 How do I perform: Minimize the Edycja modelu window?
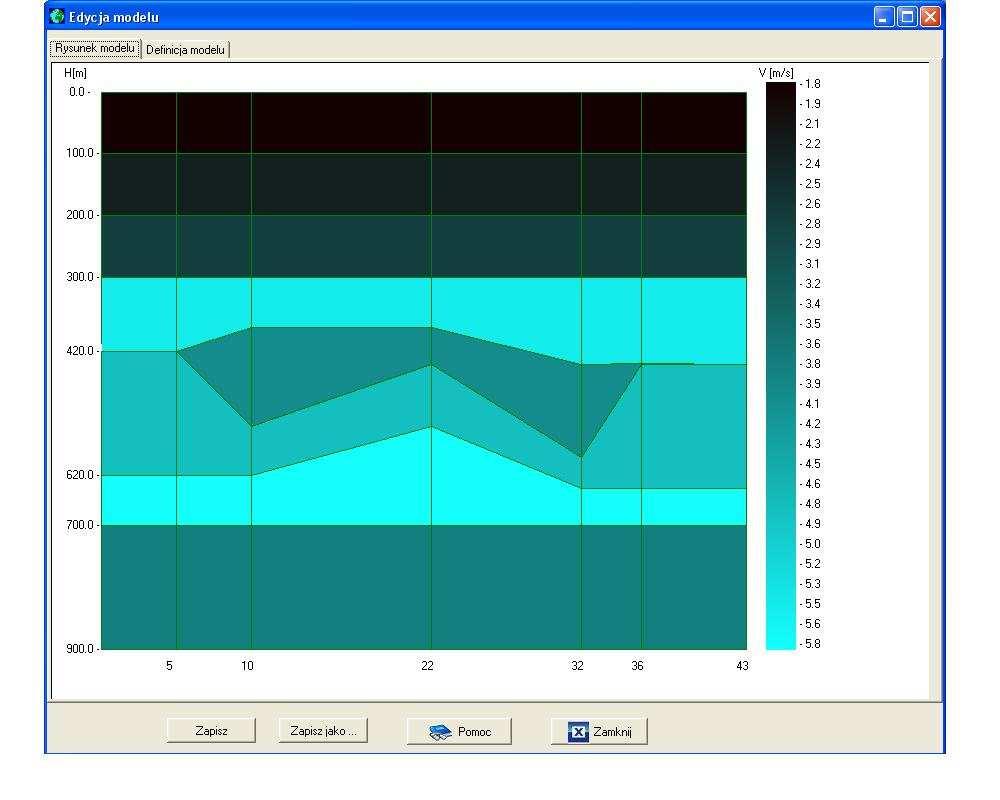pos(883,17)
